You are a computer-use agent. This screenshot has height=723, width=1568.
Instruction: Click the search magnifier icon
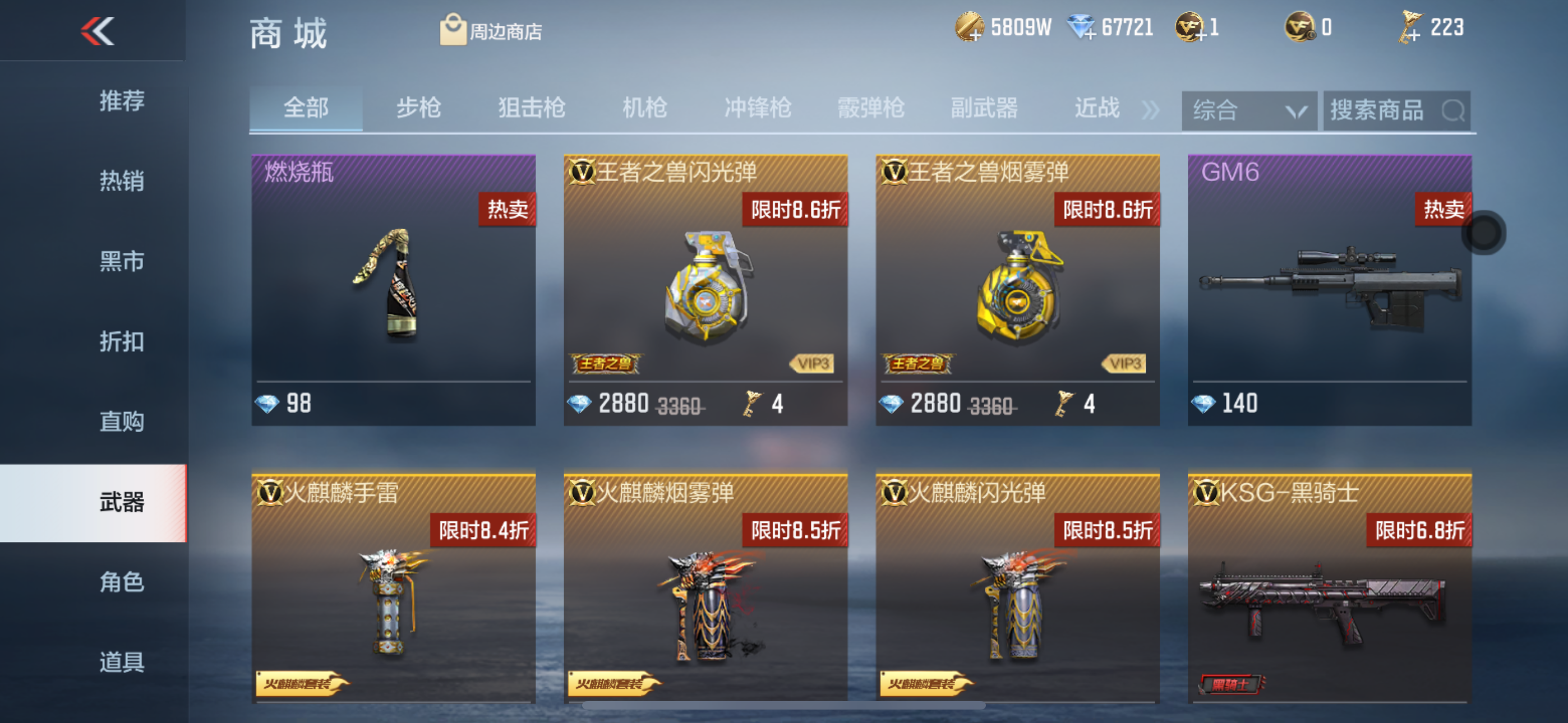click(1453, 111)
